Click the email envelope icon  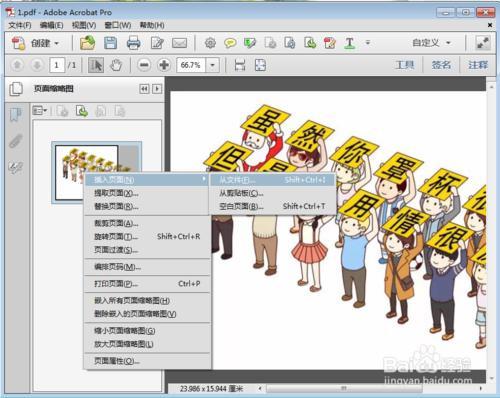(179, 43)
